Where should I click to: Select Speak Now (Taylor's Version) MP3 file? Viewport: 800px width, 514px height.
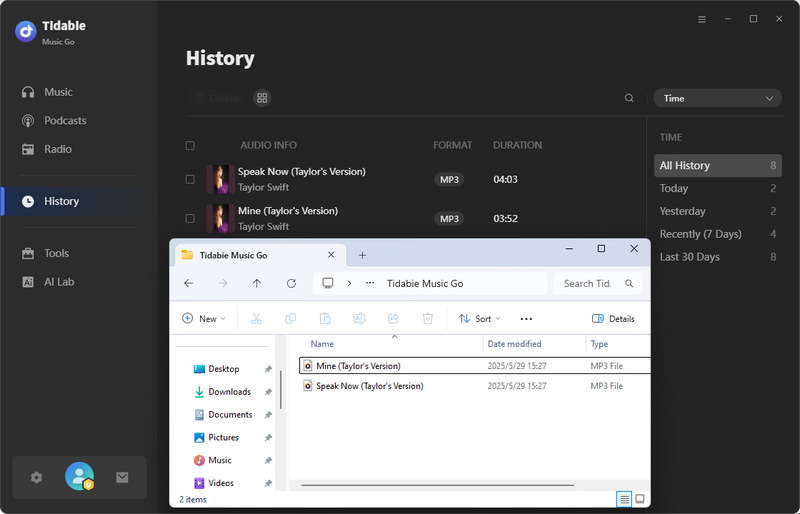pos(474,386)
